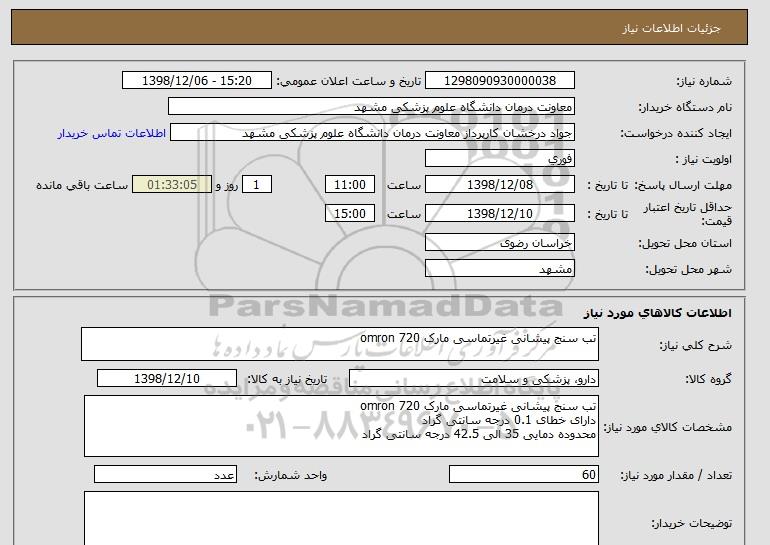This screenshot has width=770, height=545.
Task: Click the remaining days field showing 1
Action: pos(256,185)
